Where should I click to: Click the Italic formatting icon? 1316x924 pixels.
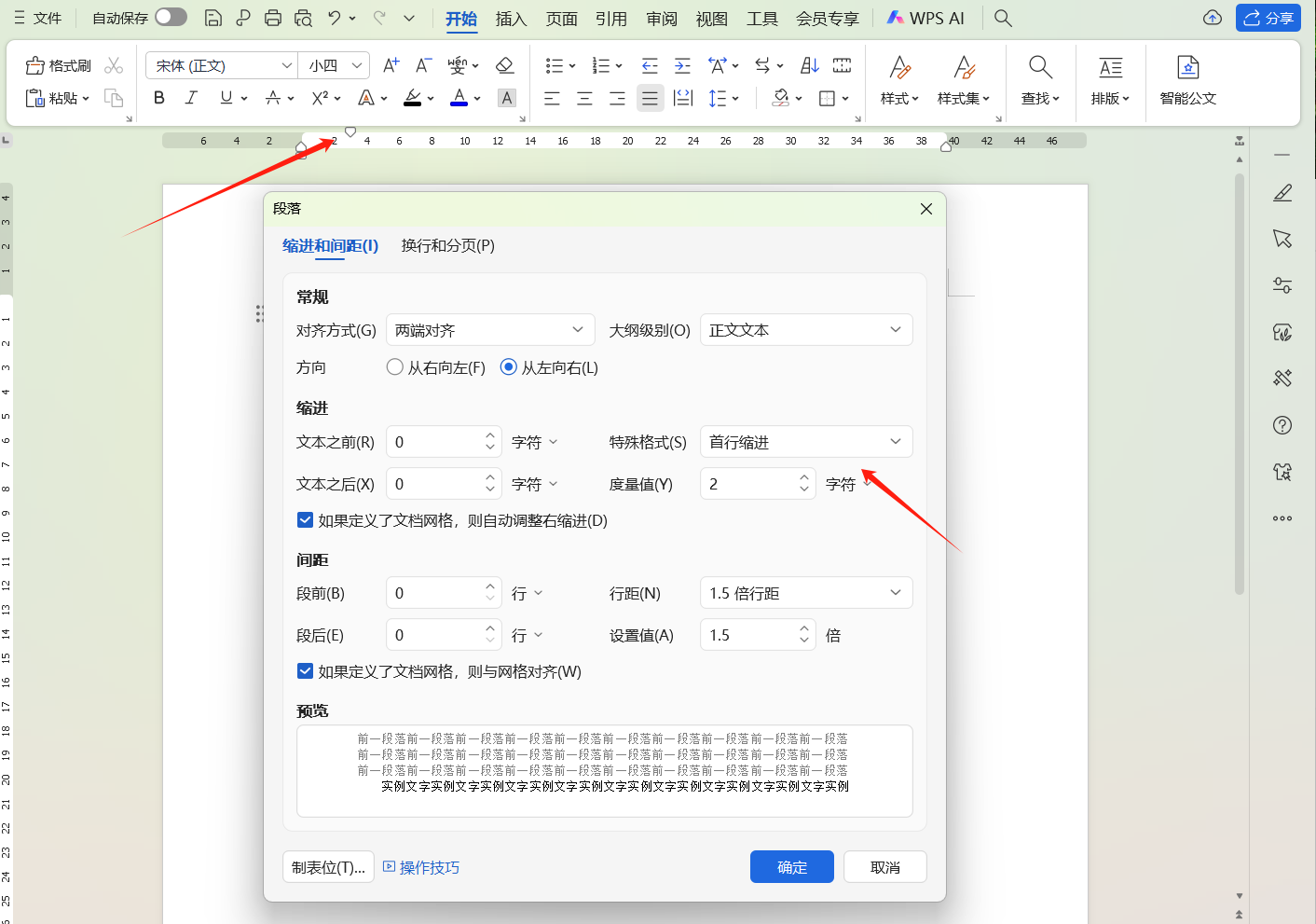tap(191, 98)
